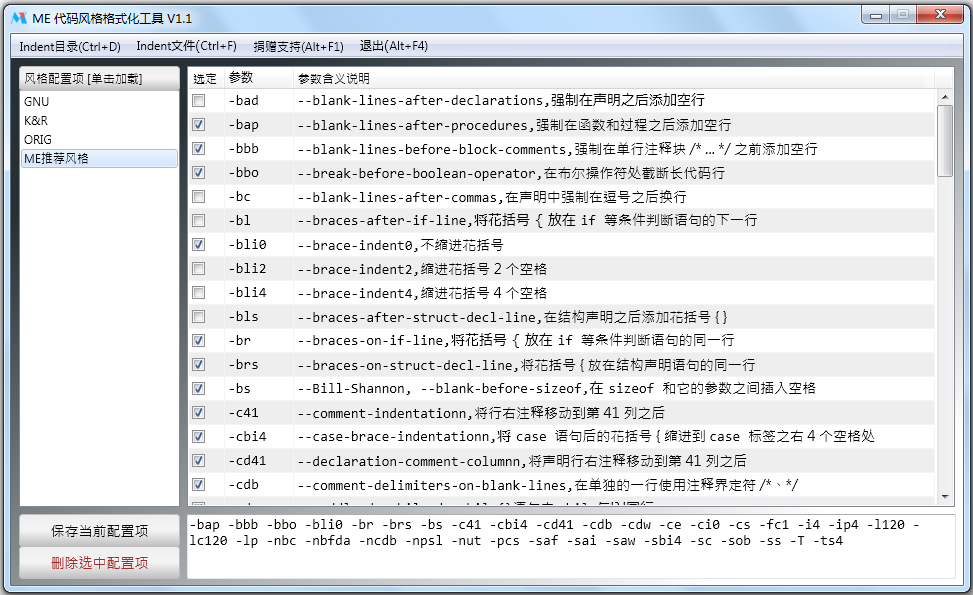Uncheck the -bap option checkbox

click(x=199, y=125)
